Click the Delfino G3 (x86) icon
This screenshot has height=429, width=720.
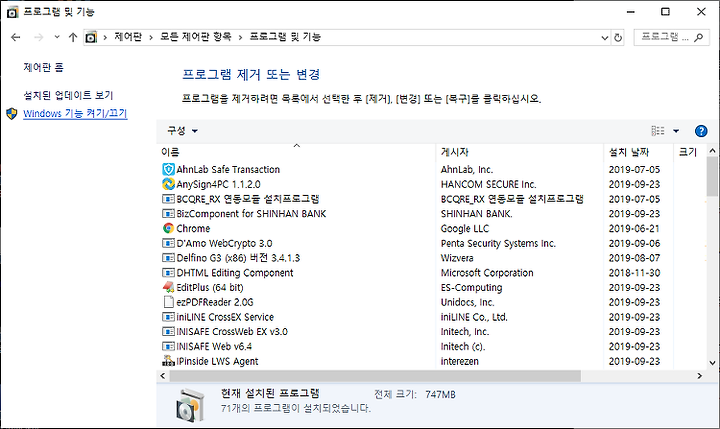coord(169,258)
